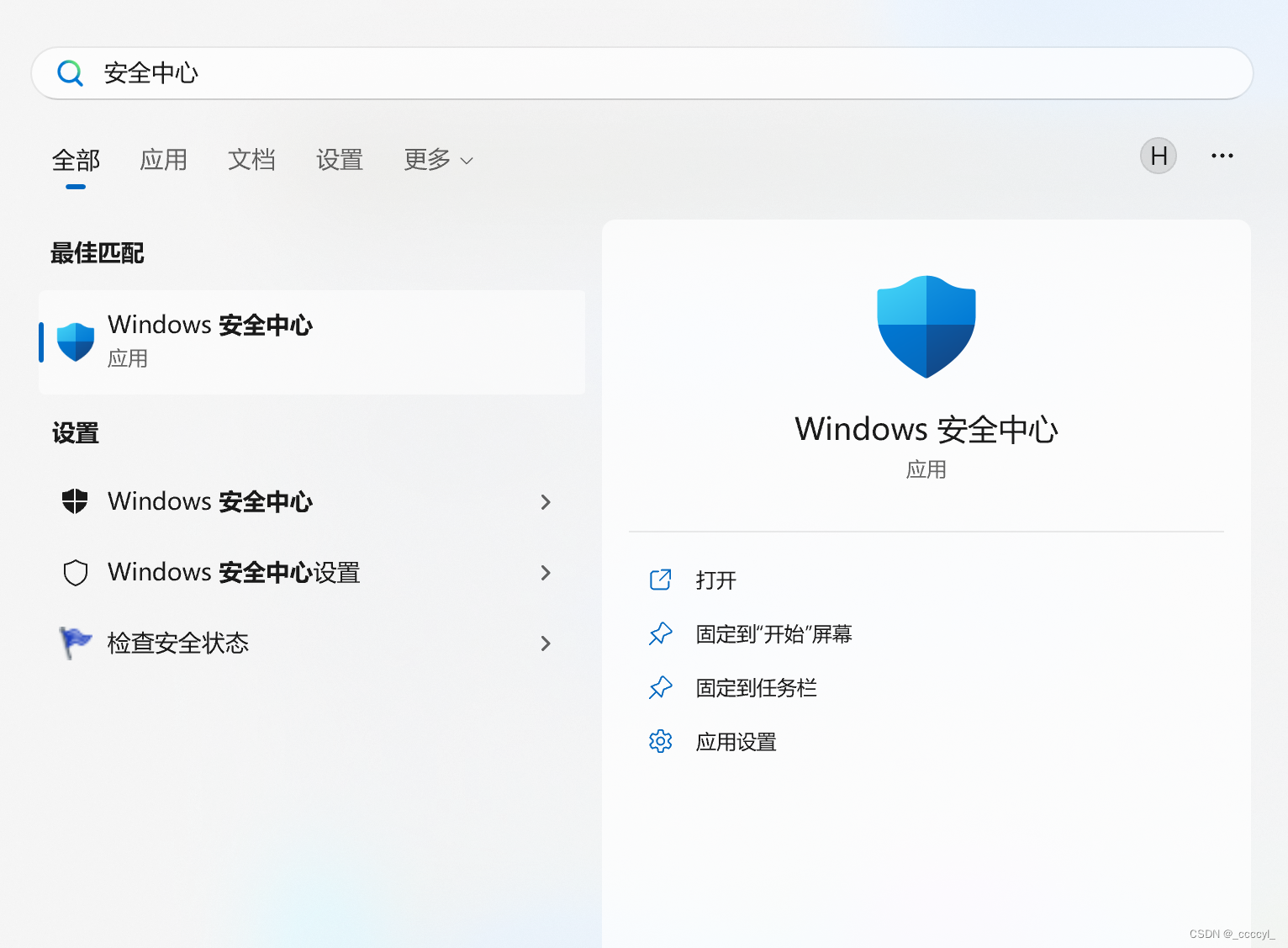1288x948 pixels.
Task: Click the black shield icon in settings results
Action: (x=75, y=501)
